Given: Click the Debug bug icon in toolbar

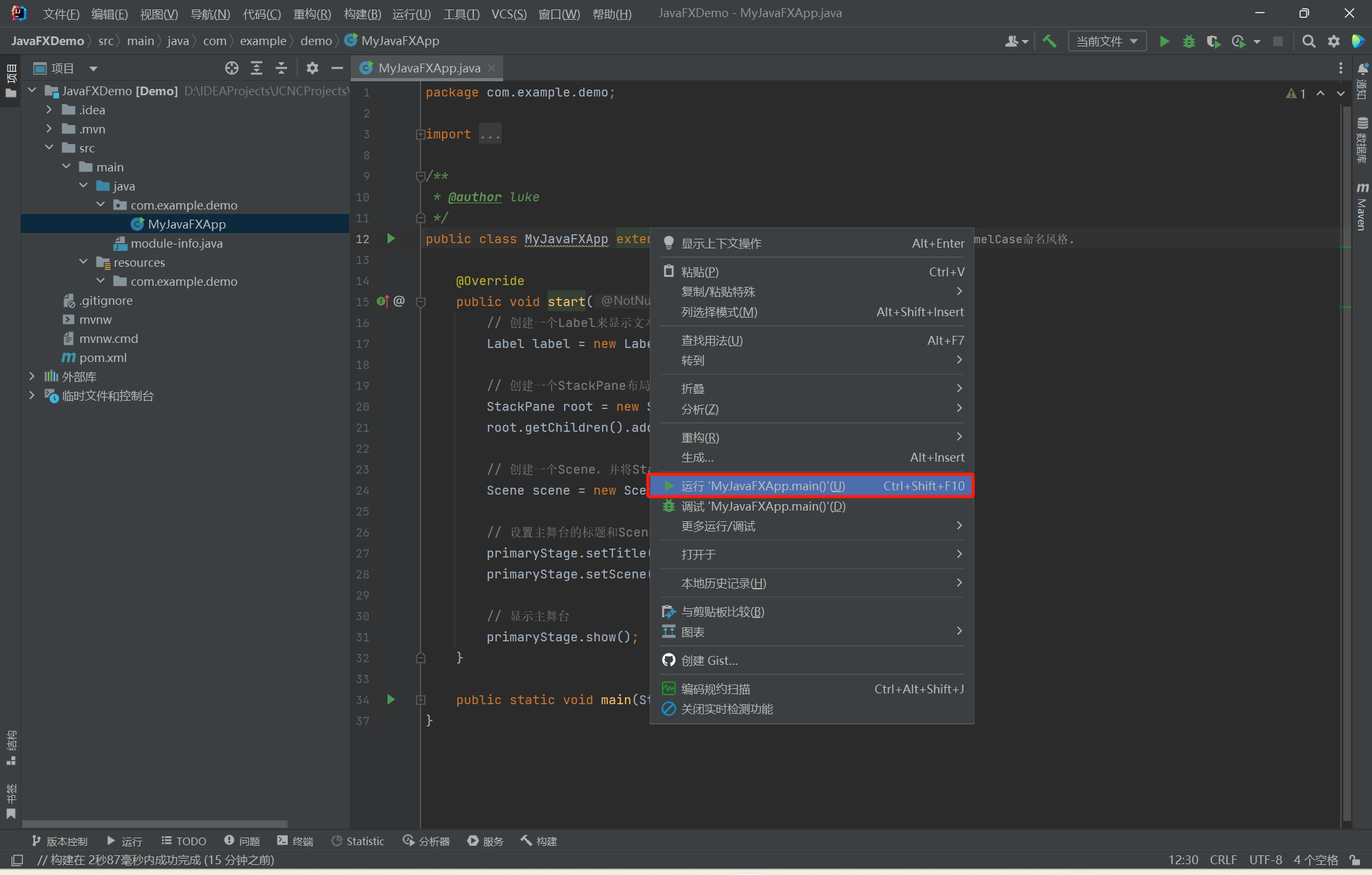Looking at the screenshot, I should 1189,41.
